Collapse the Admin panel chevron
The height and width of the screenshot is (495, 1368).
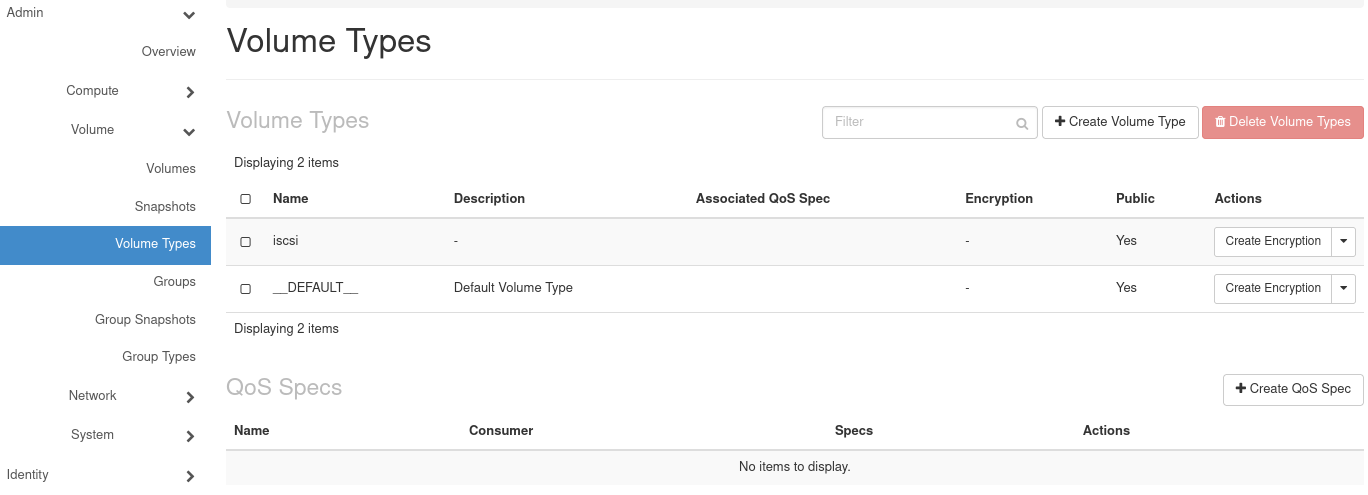pyautogui.click(x=189, y=15)
